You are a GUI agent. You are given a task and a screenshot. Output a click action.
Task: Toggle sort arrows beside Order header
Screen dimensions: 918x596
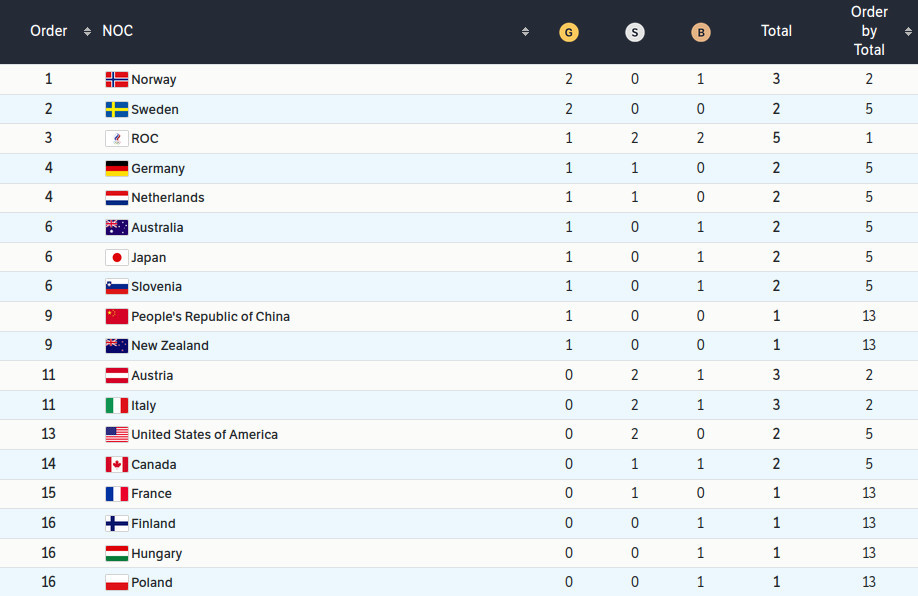click(88, 32)
